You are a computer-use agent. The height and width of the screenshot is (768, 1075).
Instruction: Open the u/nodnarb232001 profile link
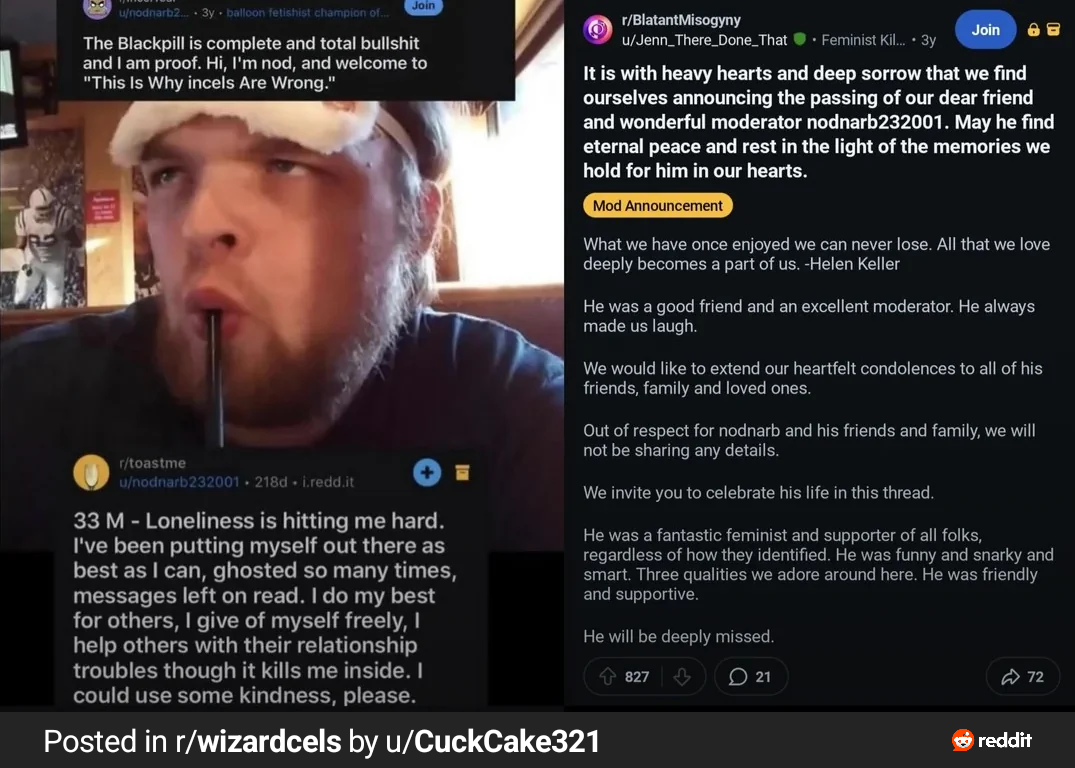(x=179, y=482)
